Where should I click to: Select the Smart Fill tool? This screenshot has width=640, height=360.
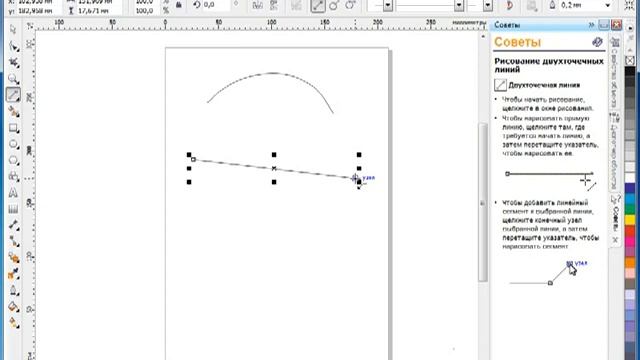point(13,111)
